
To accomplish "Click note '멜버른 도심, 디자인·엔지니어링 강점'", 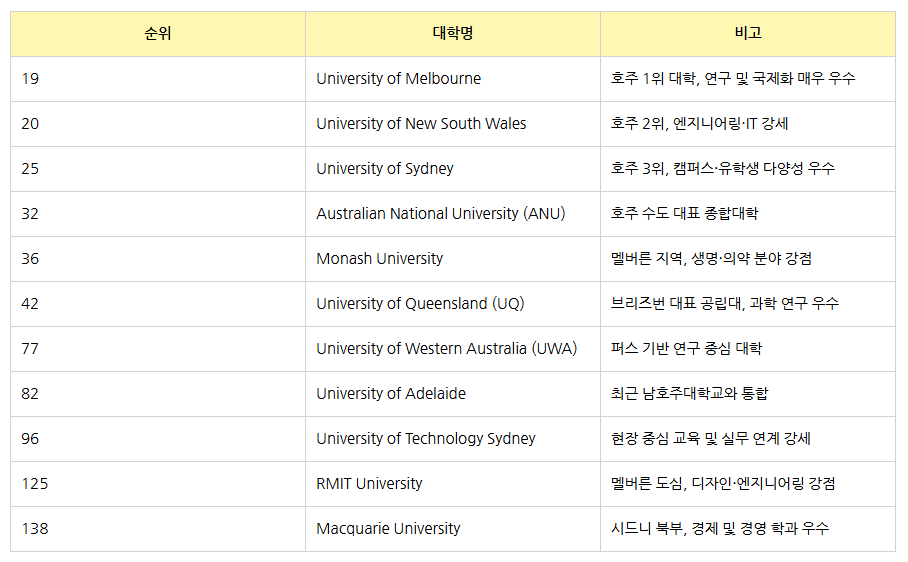I will [x=723, y=483].
